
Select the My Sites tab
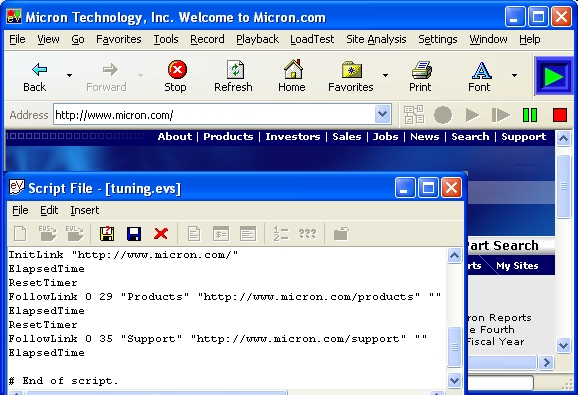pyautogui.click(x=517, y=266)
